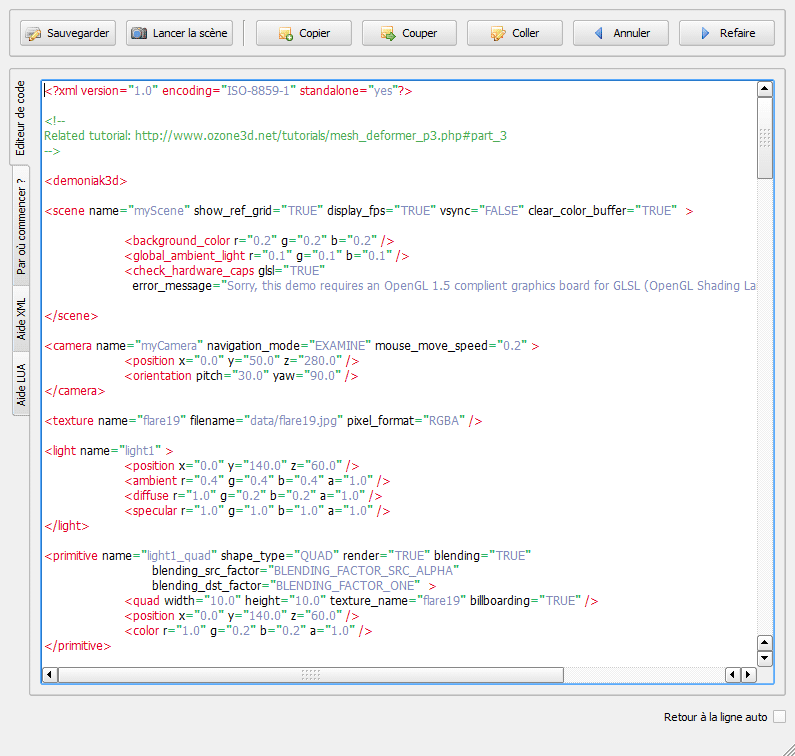The width and height of the screenshot is (795, 756).
Task: Click the </light> closing tag
Action: coord(66,526)
